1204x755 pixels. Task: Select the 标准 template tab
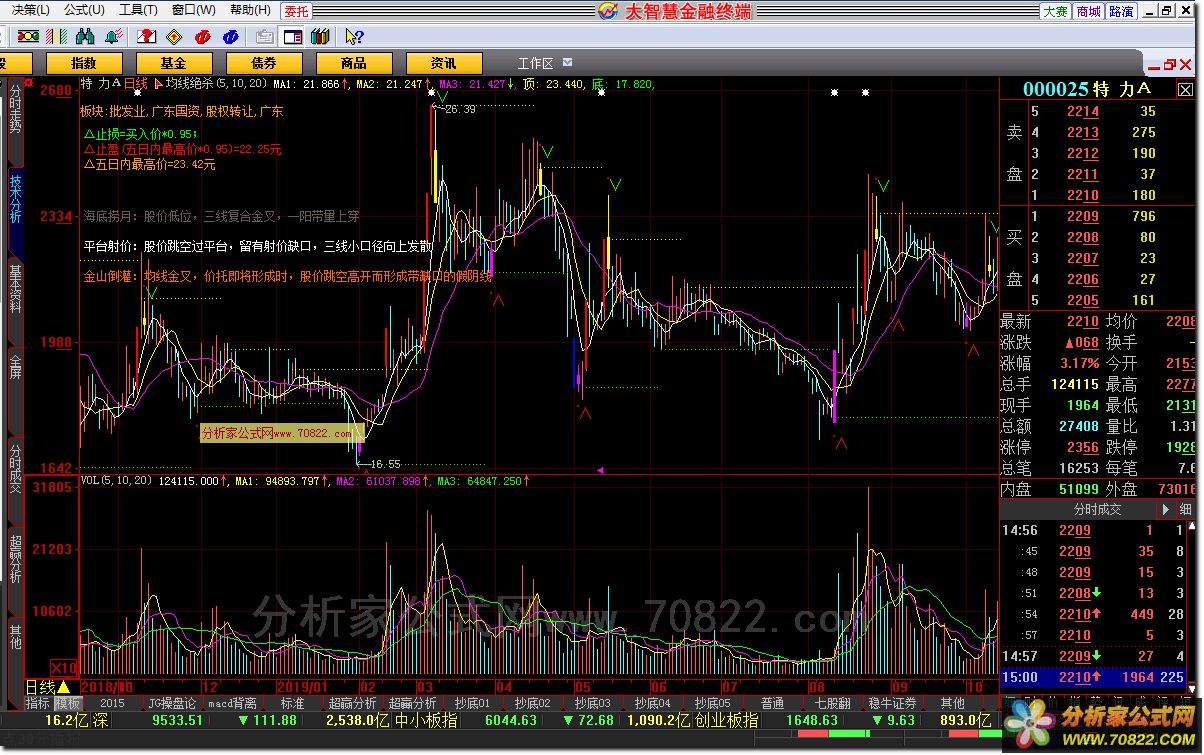click(x=292, y=703)
